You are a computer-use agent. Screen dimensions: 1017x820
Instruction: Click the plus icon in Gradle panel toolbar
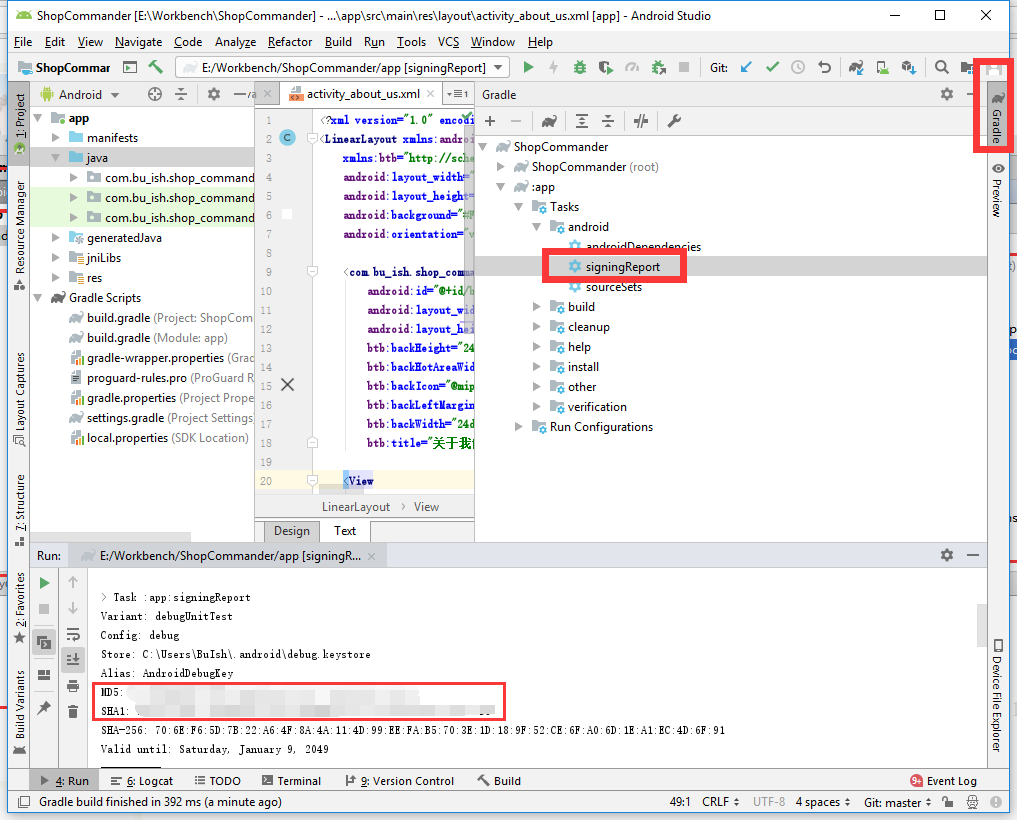tap(490, 121)
